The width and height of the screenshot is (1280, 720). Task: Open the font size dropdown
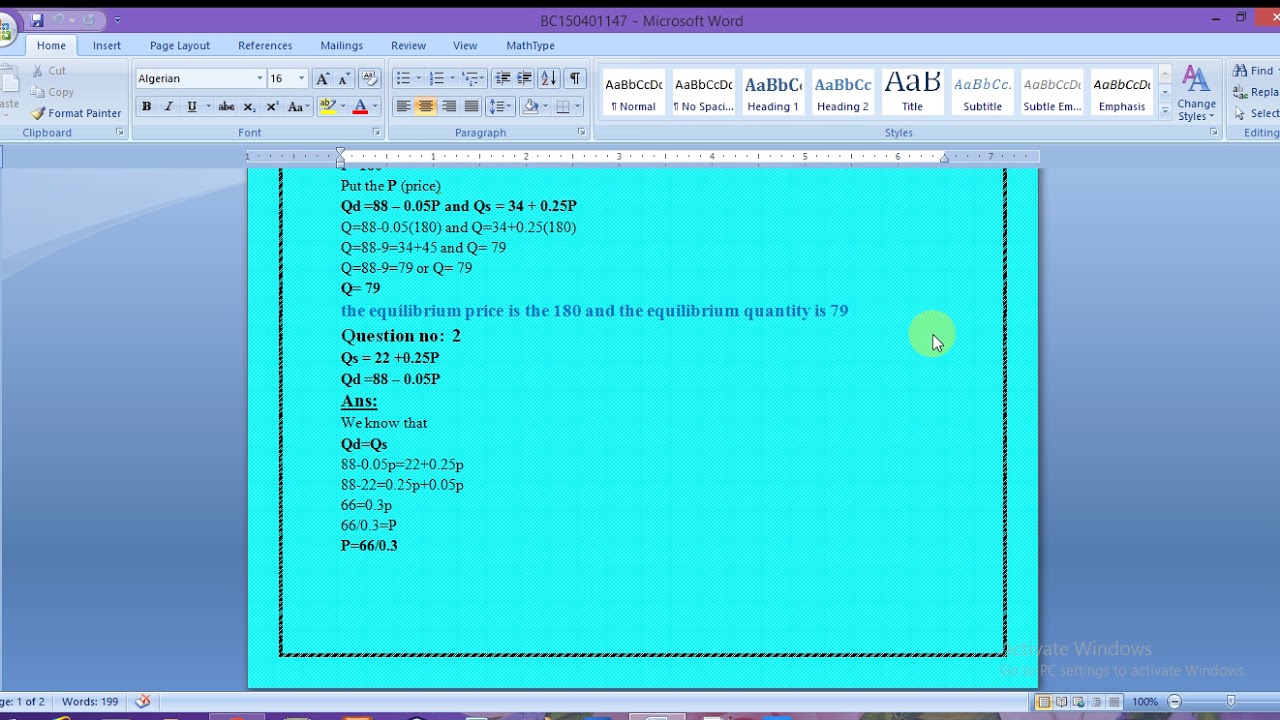point(301,79)
